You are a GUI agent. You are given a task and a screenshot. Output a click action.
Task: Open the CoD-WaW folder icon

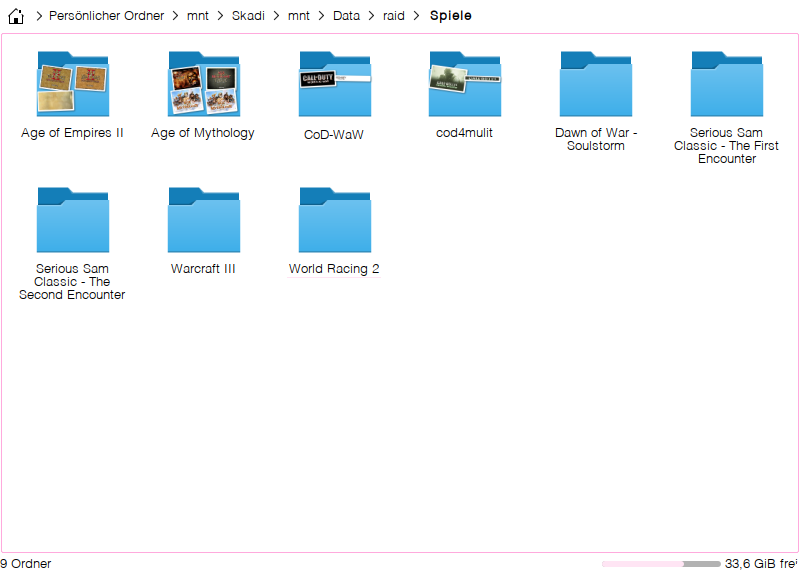tap(335, 84)
